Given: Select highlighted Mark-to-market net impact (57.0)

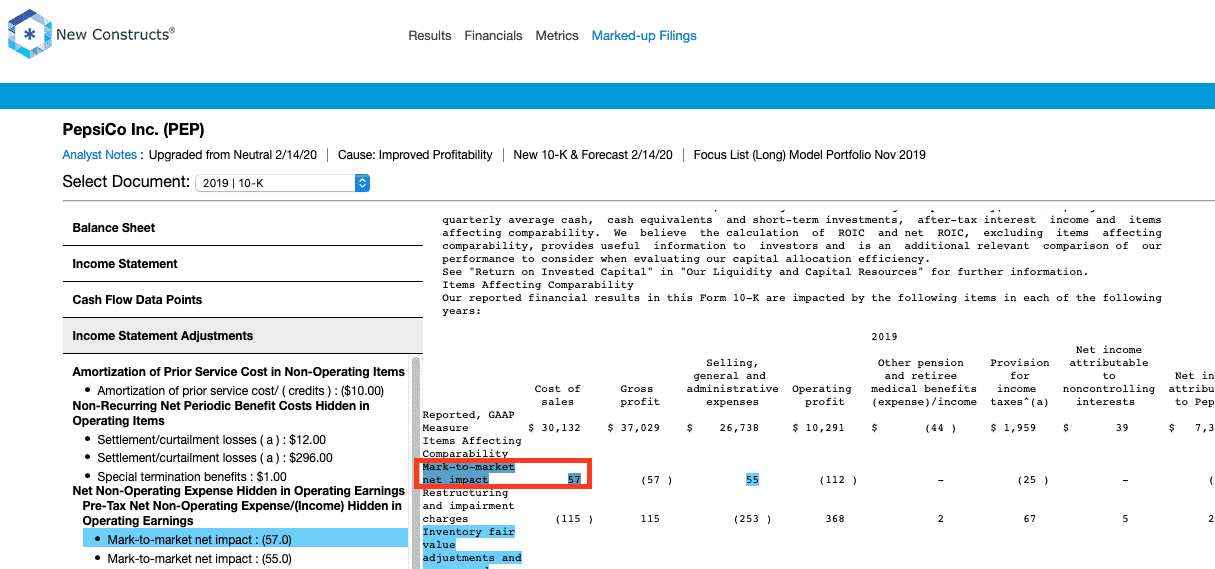Looking at the screenshot, I should coord(245,539).
